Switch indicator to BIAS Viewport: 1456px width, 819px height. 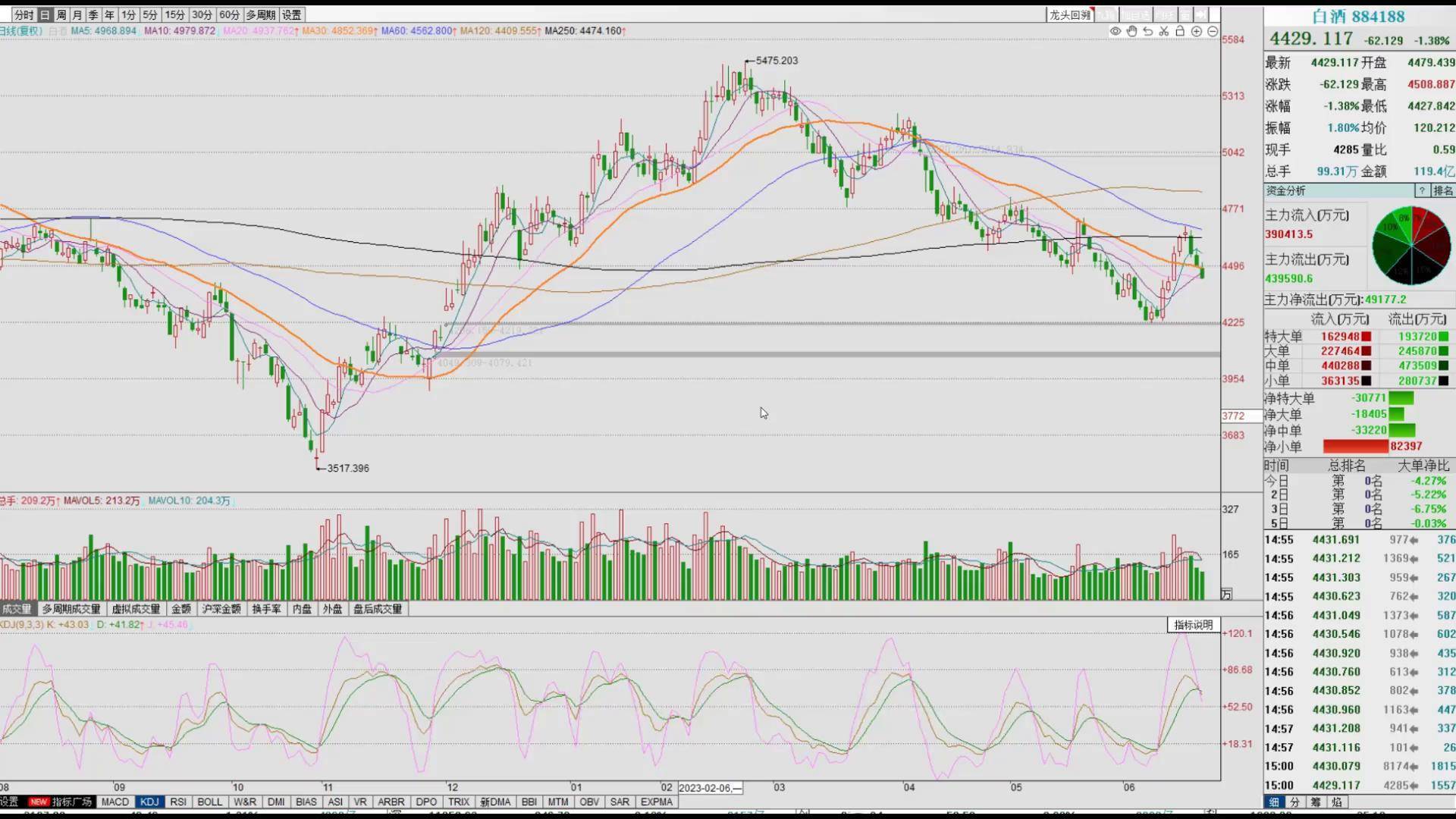306,802
